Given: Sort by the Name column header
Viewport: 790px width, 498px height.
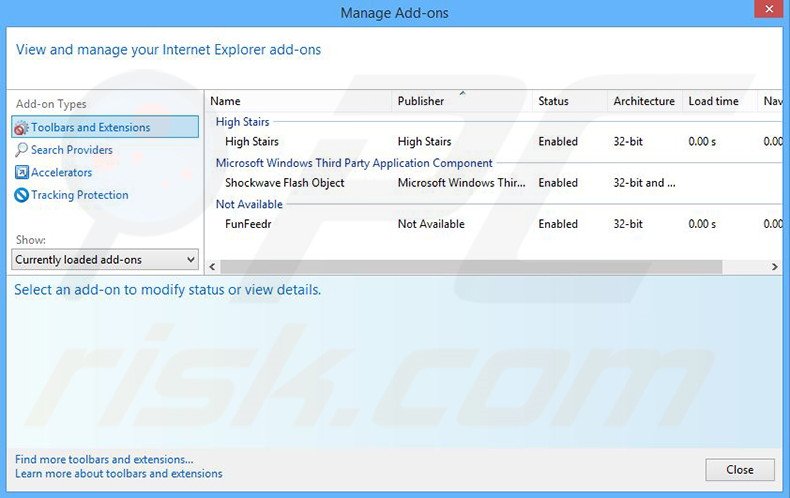Looking at the screenshot, I should 298,101.
